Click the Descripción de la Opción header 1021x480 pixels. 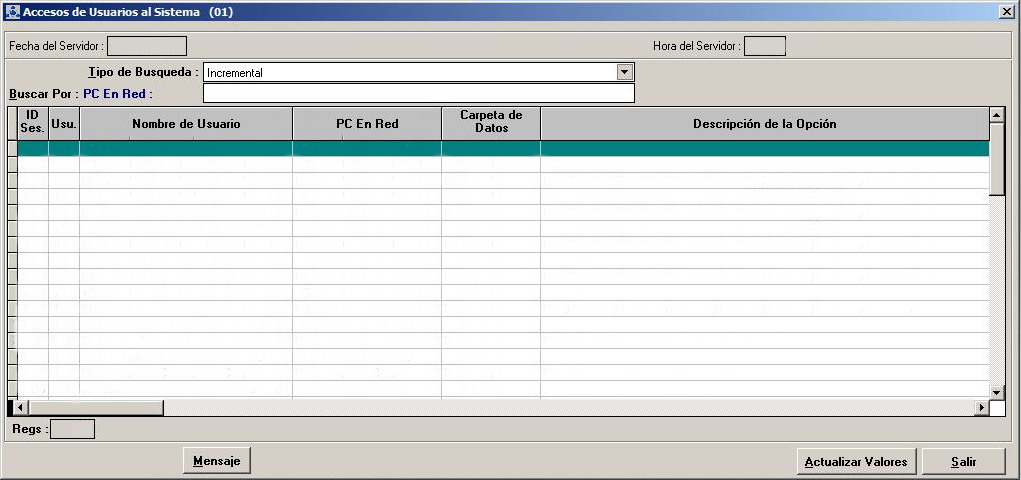click(x=764, y=123)
